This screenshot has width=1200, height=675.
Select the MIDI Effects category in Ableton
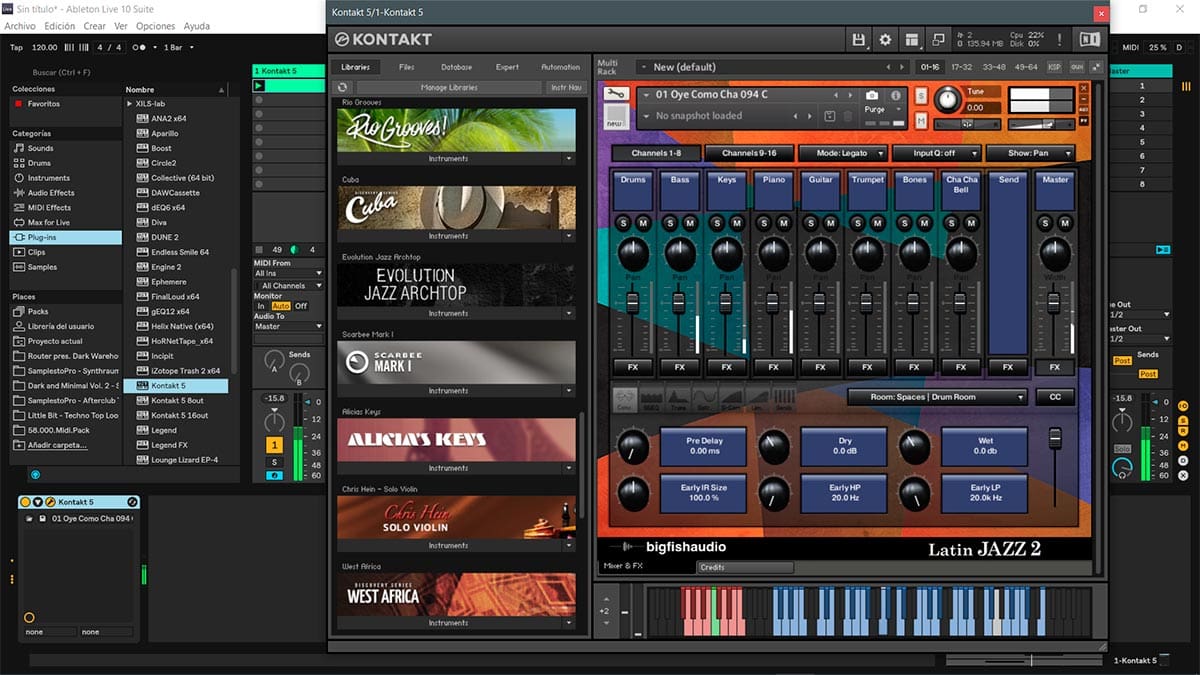(x=49, y=208)
